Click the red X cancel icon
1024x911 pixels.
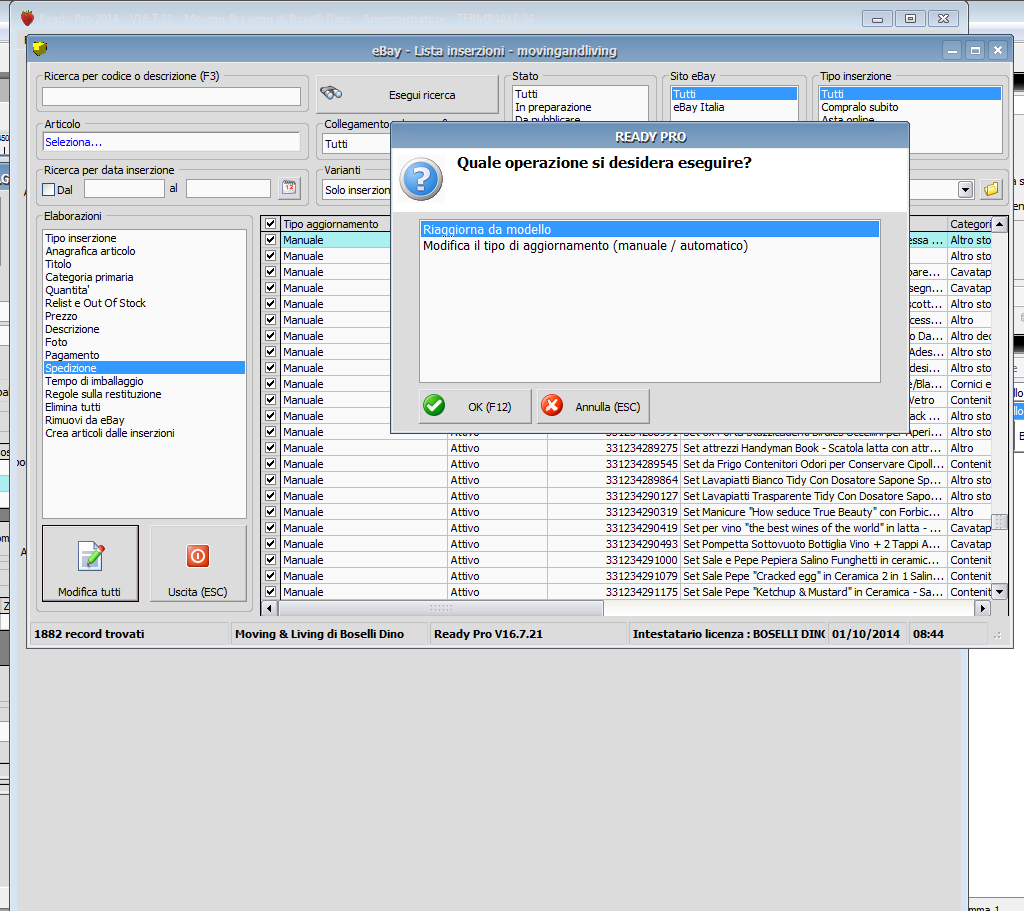click(x=552, y=406)
